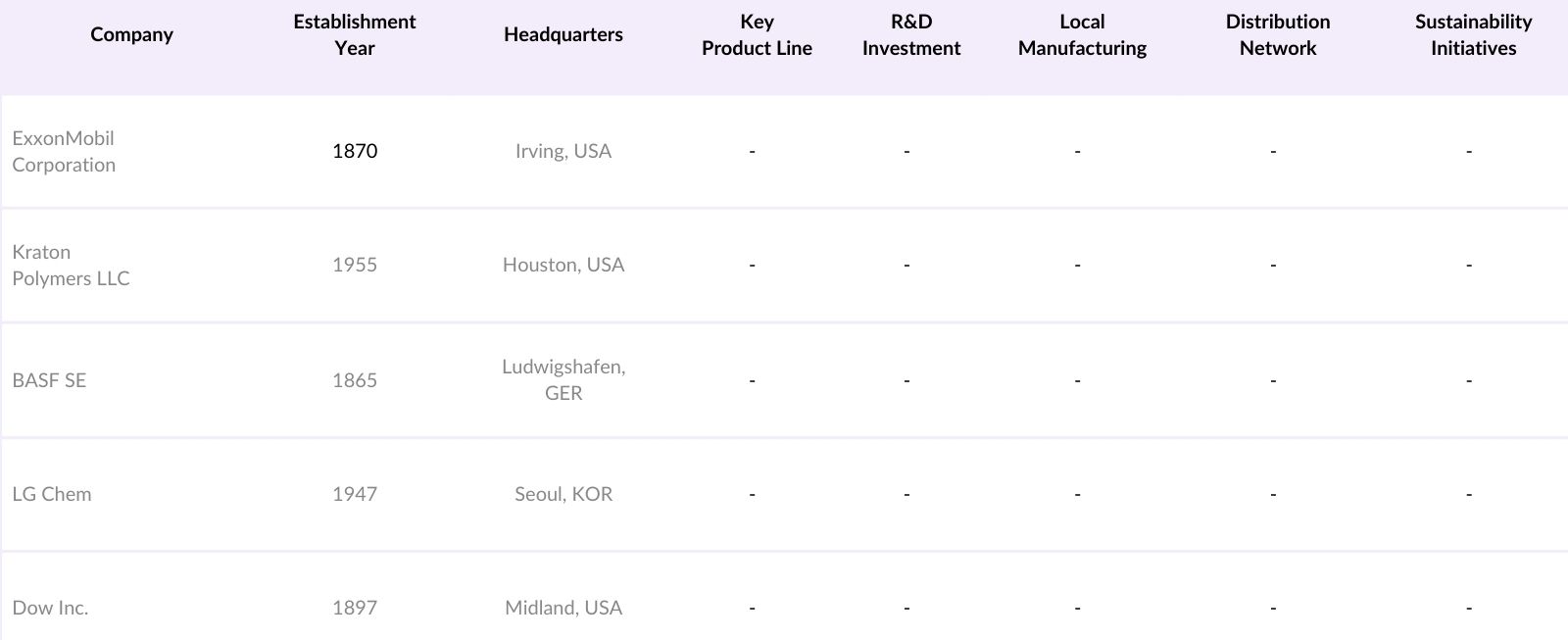The image size is (1568, 640).
Task: Click the LG Chem company cell
Action: 52,494
